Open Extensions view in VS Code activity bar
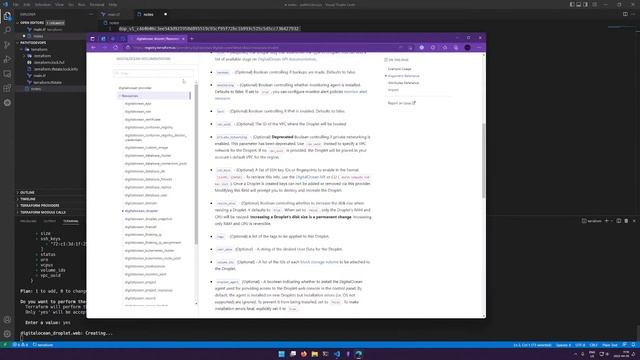The height and width of the screenshot is (360, 640). point(7,88)
